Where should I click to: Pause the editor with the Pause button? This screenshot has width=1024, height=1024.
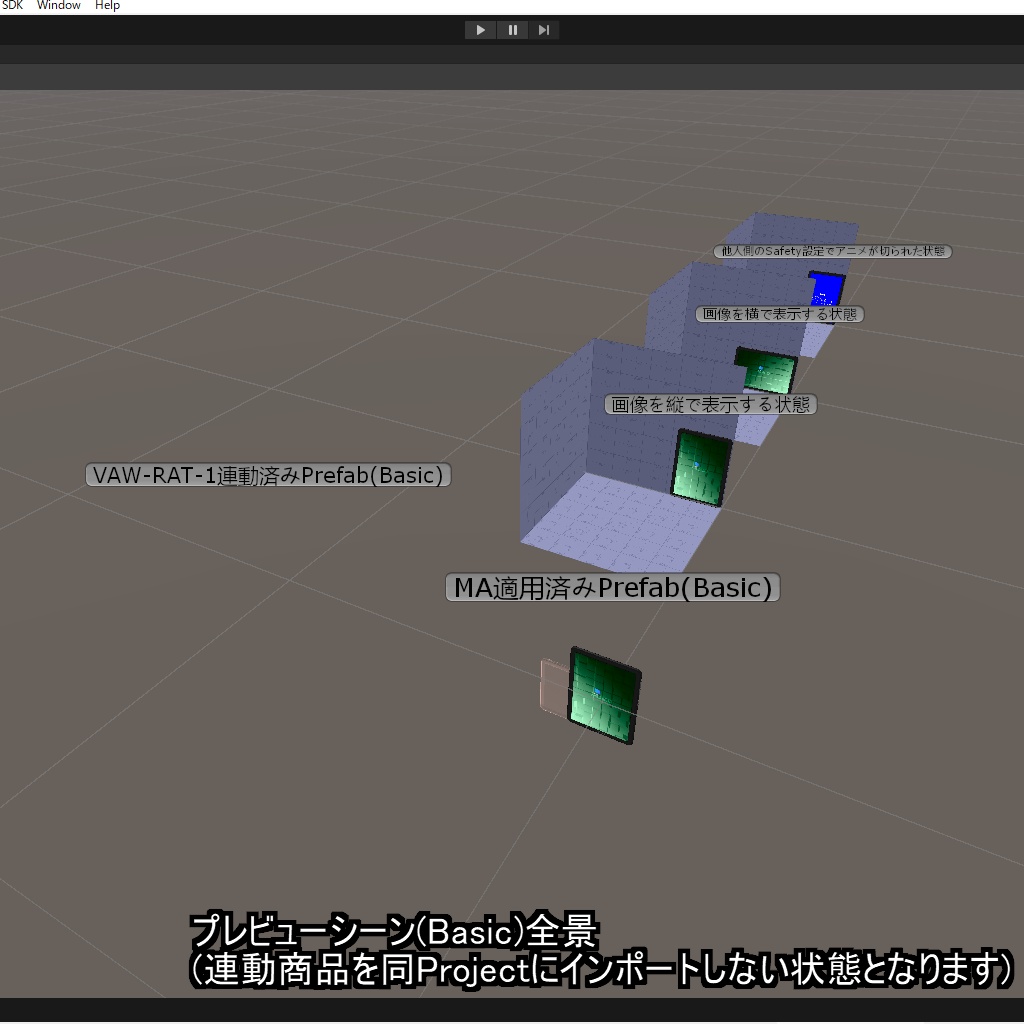513,30
